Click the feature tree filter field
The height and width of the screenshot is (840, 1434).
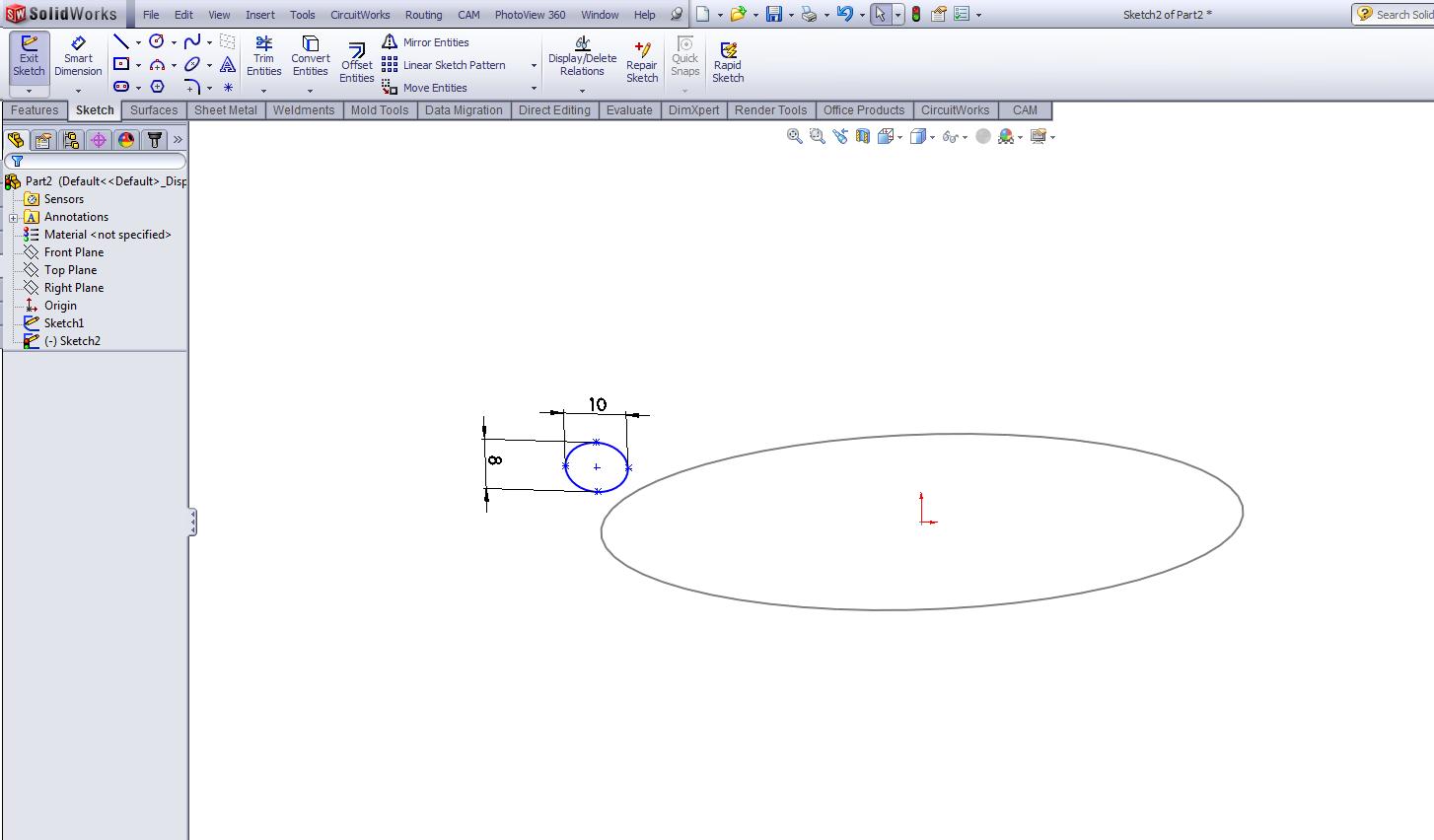click(x=95, y=161)
